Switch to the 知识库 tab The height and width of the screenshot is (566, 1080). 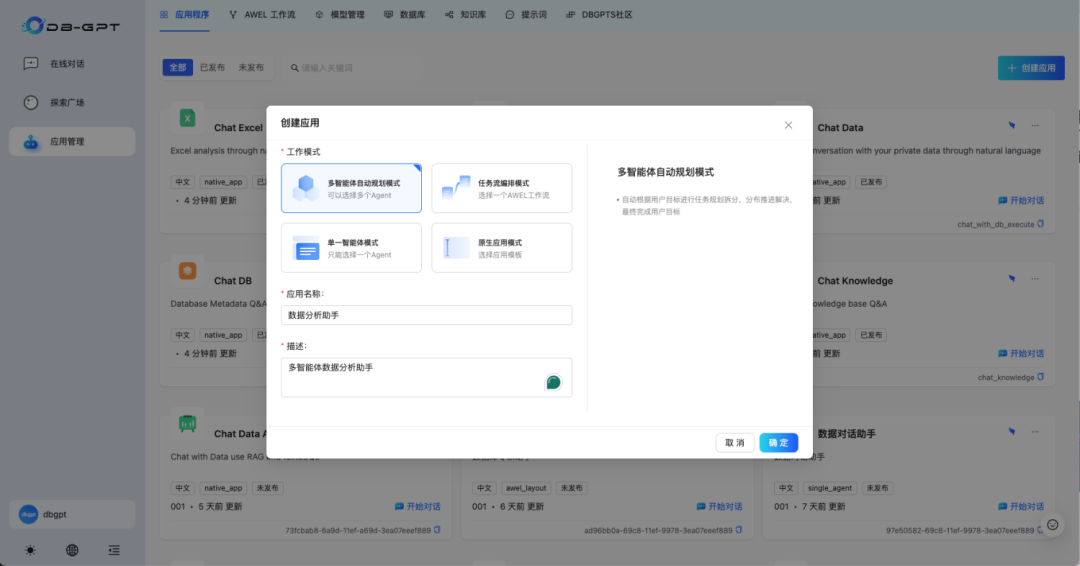click(x=466, y=14)
